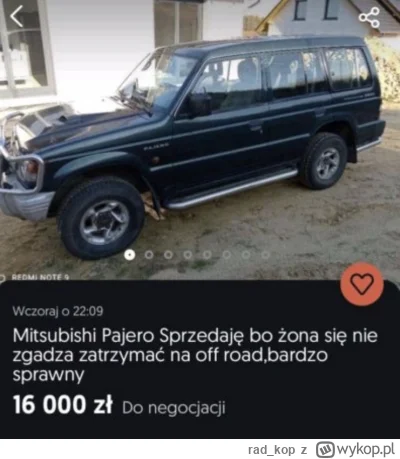Jump to the sixth photo dot

[227, 255]
